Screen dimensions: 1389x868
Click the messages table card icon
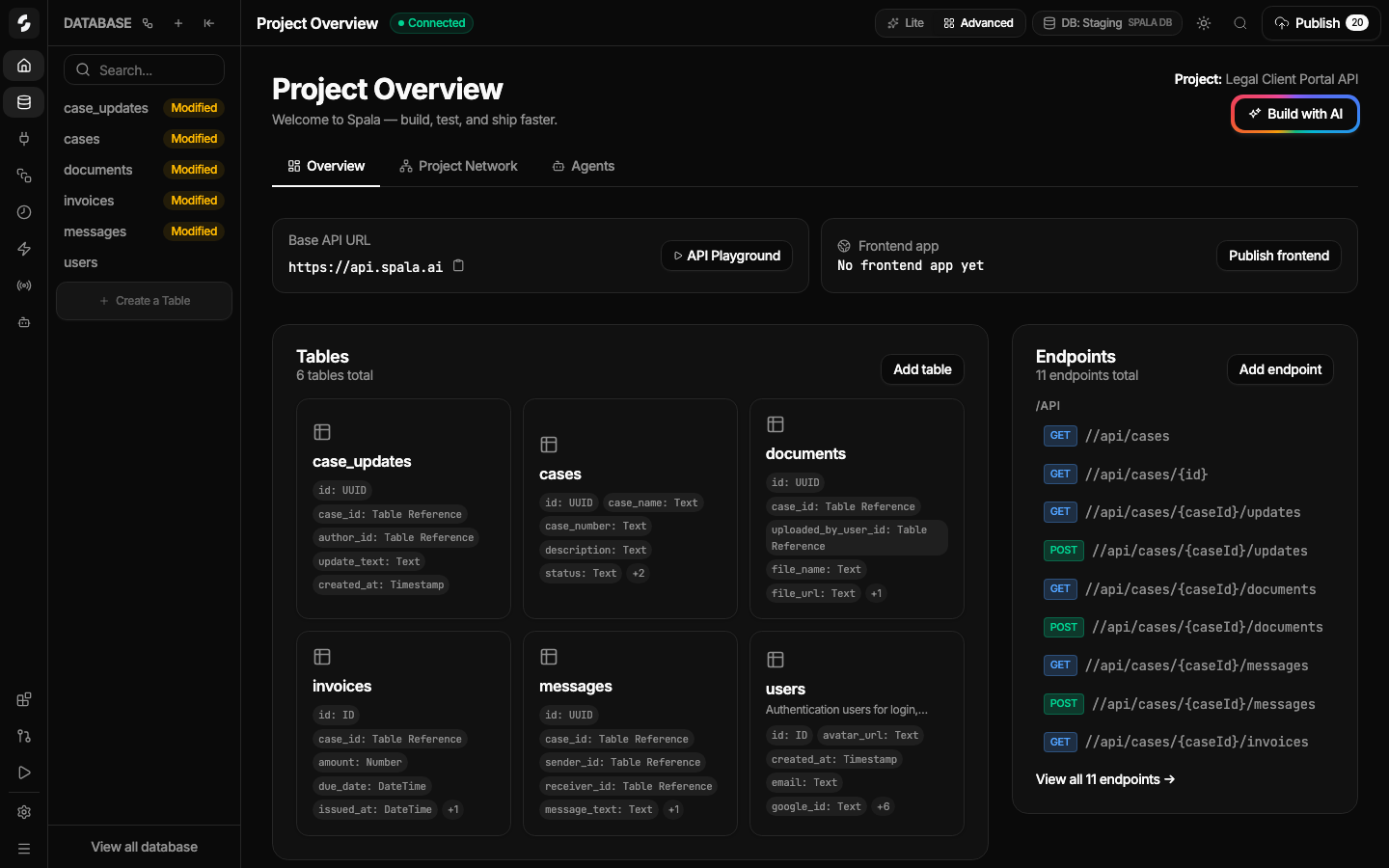pyautogui.click(x=549, y=657)
